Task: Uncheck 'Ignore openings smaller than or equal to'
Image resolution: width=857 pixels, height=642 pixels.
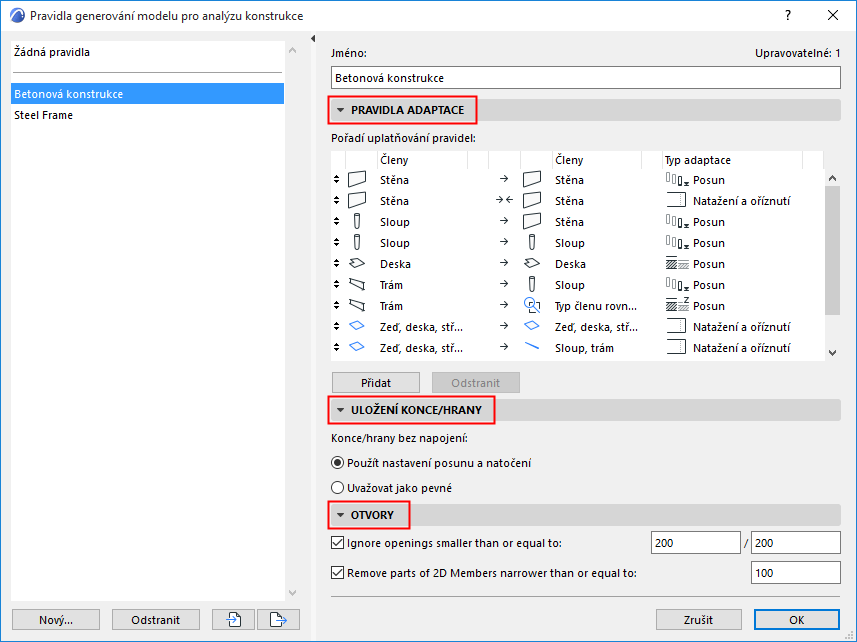Action: tap(337, 543)
